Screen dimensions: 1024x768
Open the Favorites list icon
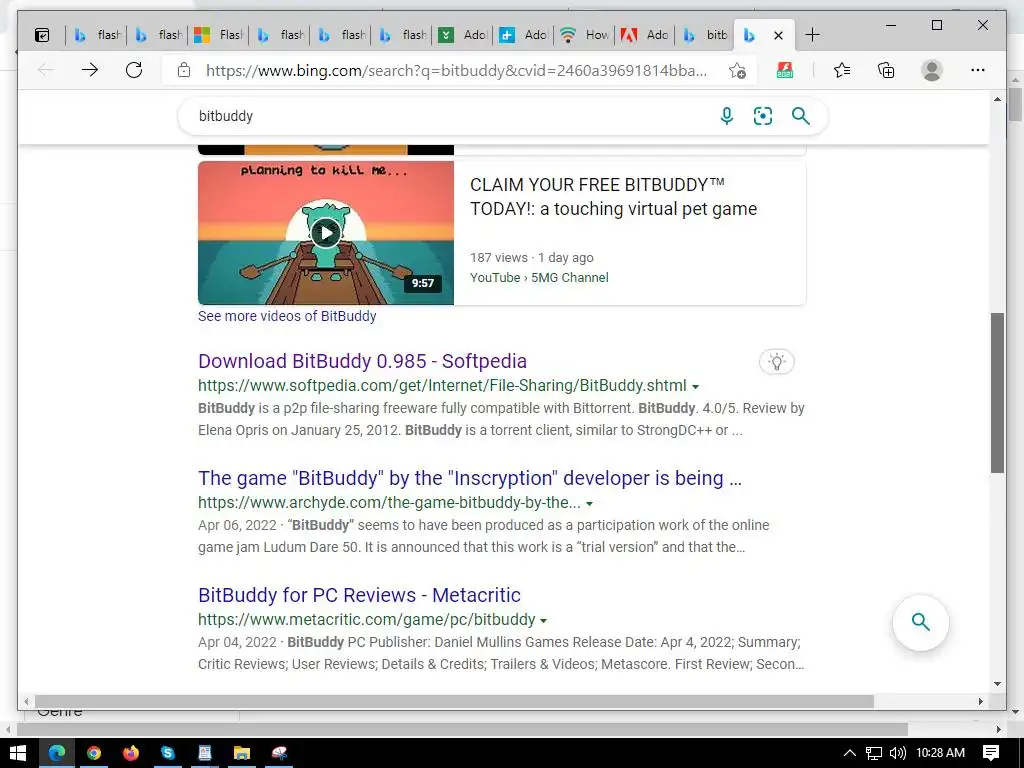point(842,70)
